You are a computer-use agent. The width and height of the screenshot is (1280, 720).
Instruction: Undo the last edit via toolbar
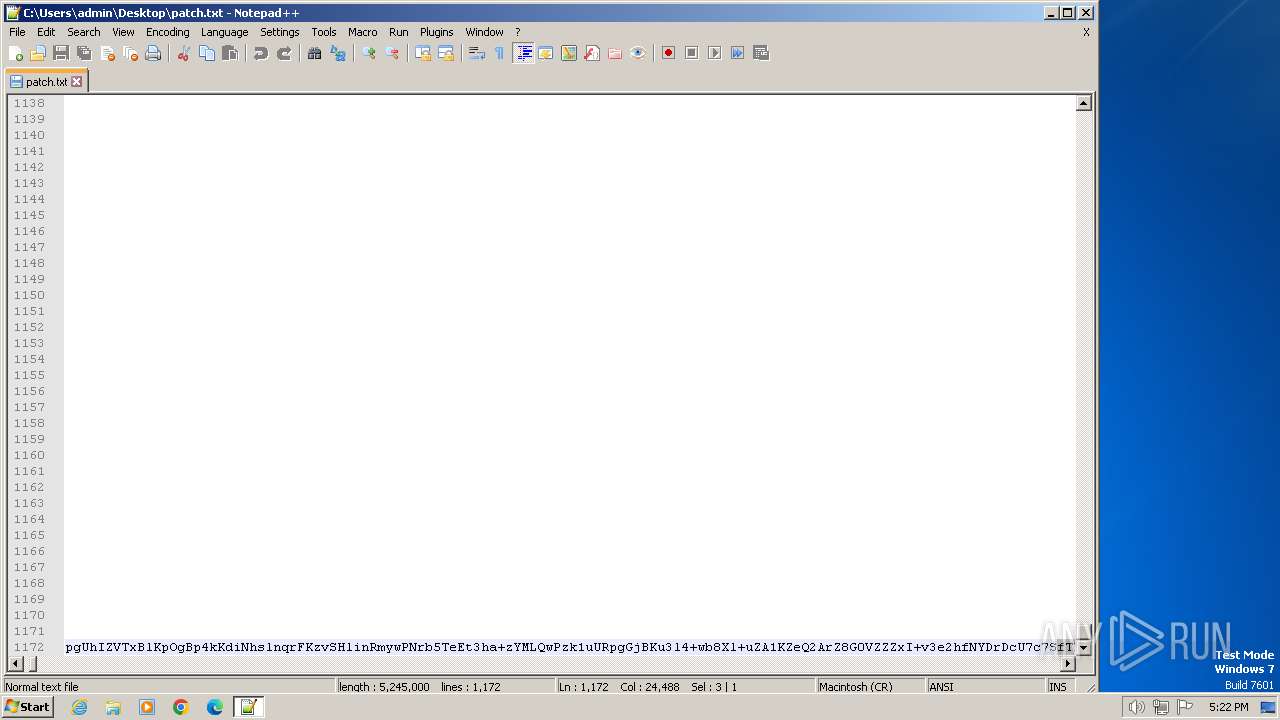point(261,53)
